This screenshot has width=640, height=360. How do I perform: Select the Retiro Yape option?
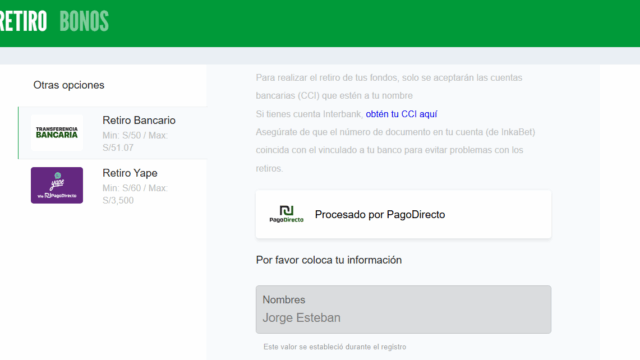tap(113, 186)
